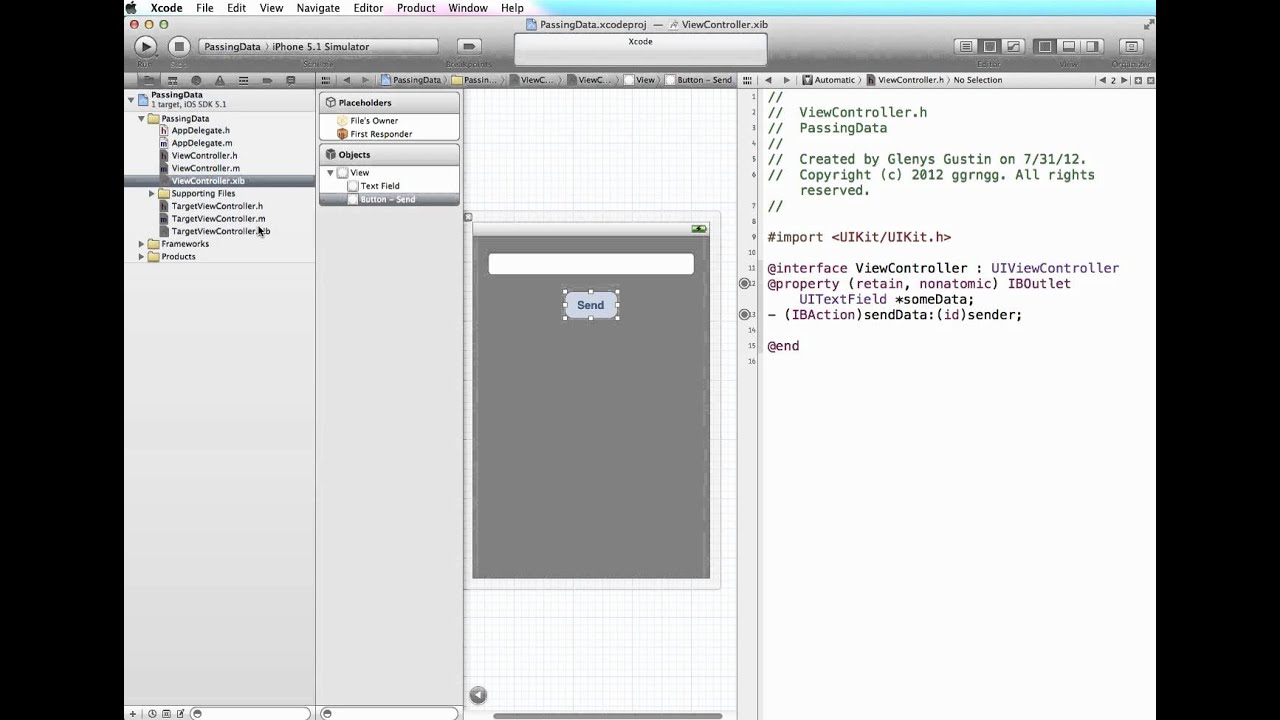The image size is (1280, 720).
Task: Expand the Frameworks group
Action: pyautogui.click(x=141, y=244)
